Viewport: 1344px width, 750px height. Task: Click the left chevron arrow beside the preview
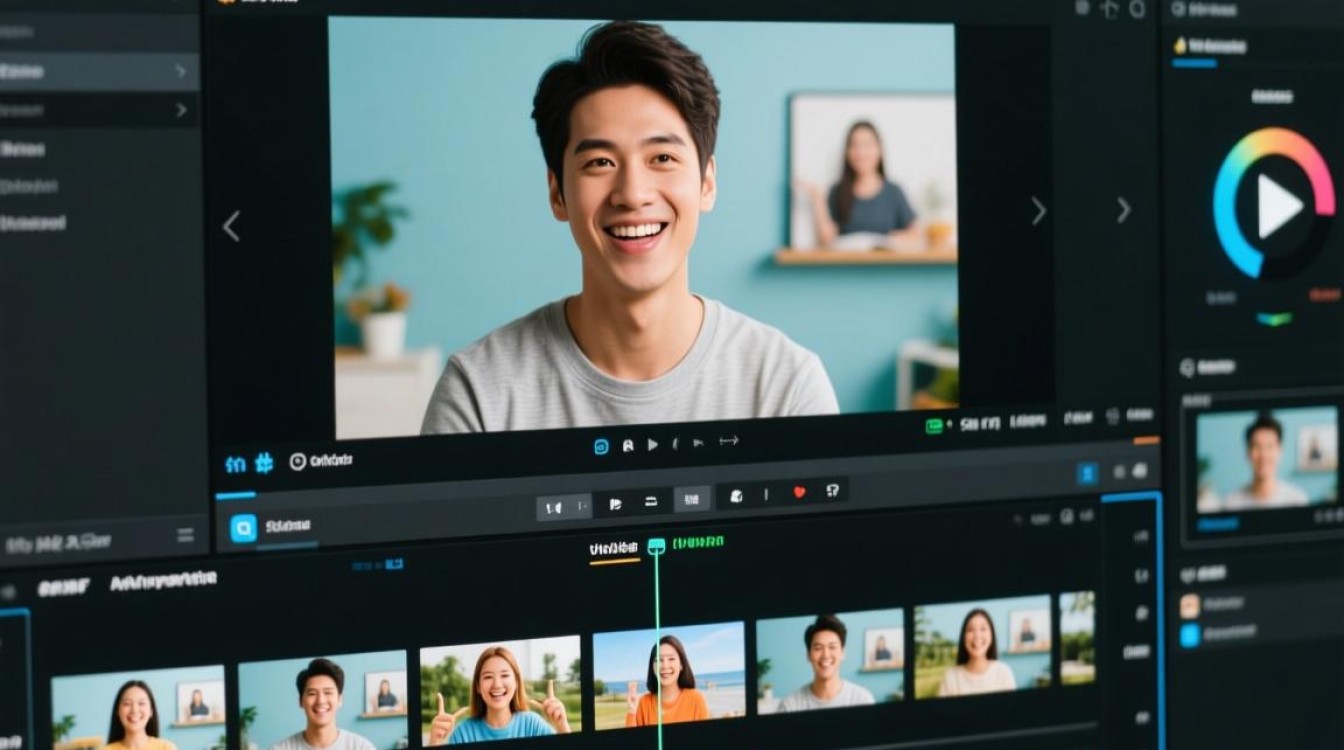tap(231, 226)
